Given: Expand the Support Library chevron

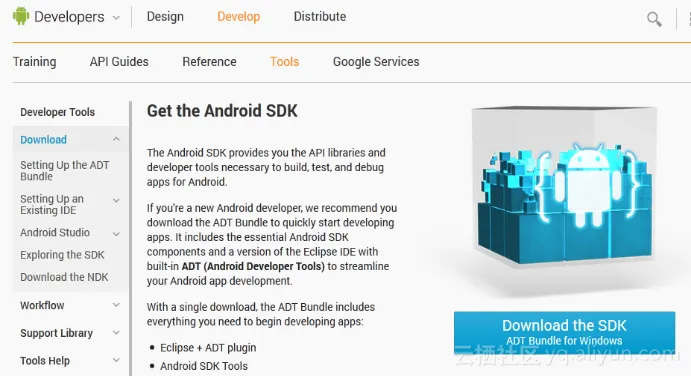Looking at the screenshot, I should 116,333.
